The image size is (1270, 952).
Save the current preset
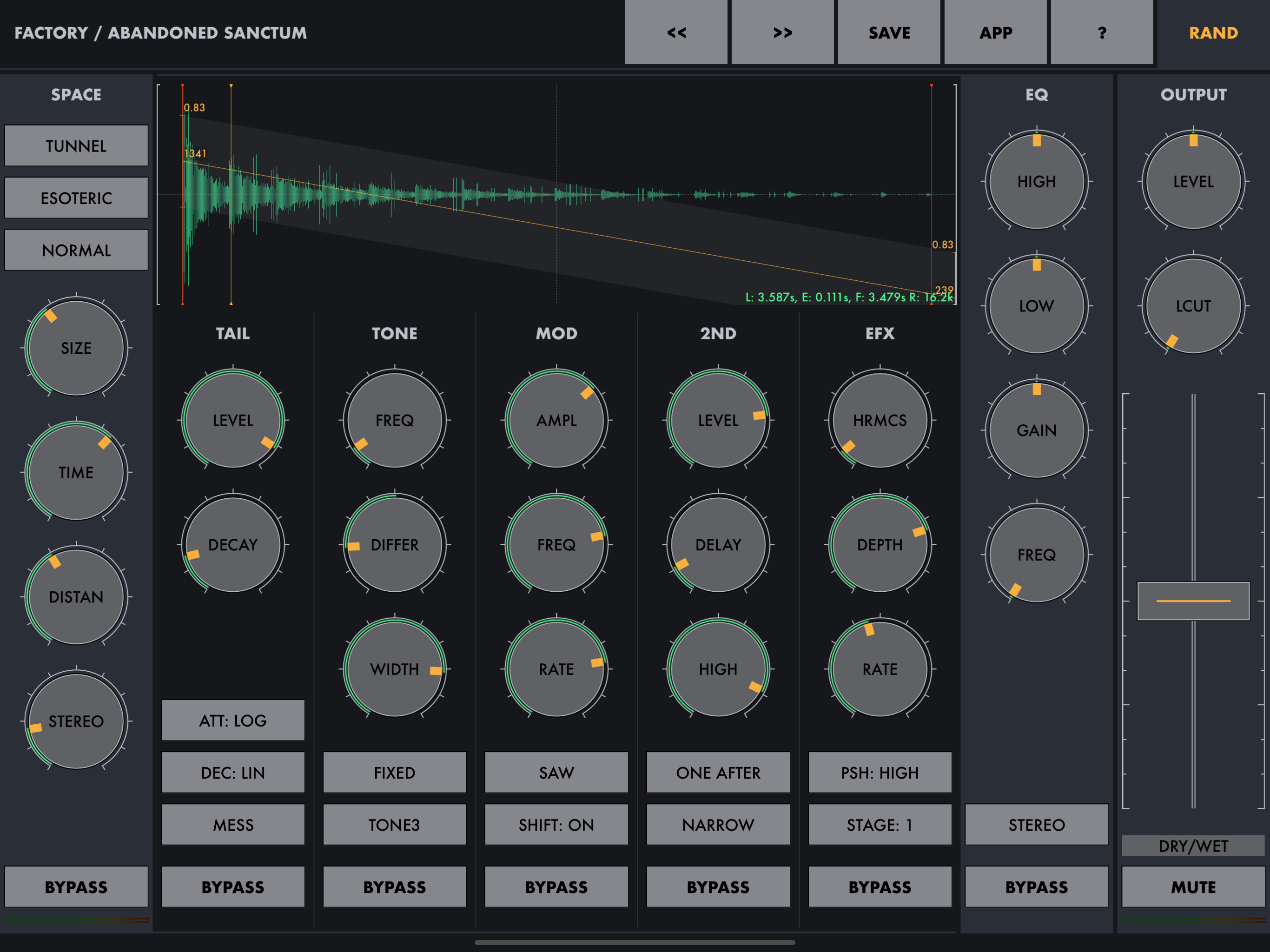[x=889, y=32]
